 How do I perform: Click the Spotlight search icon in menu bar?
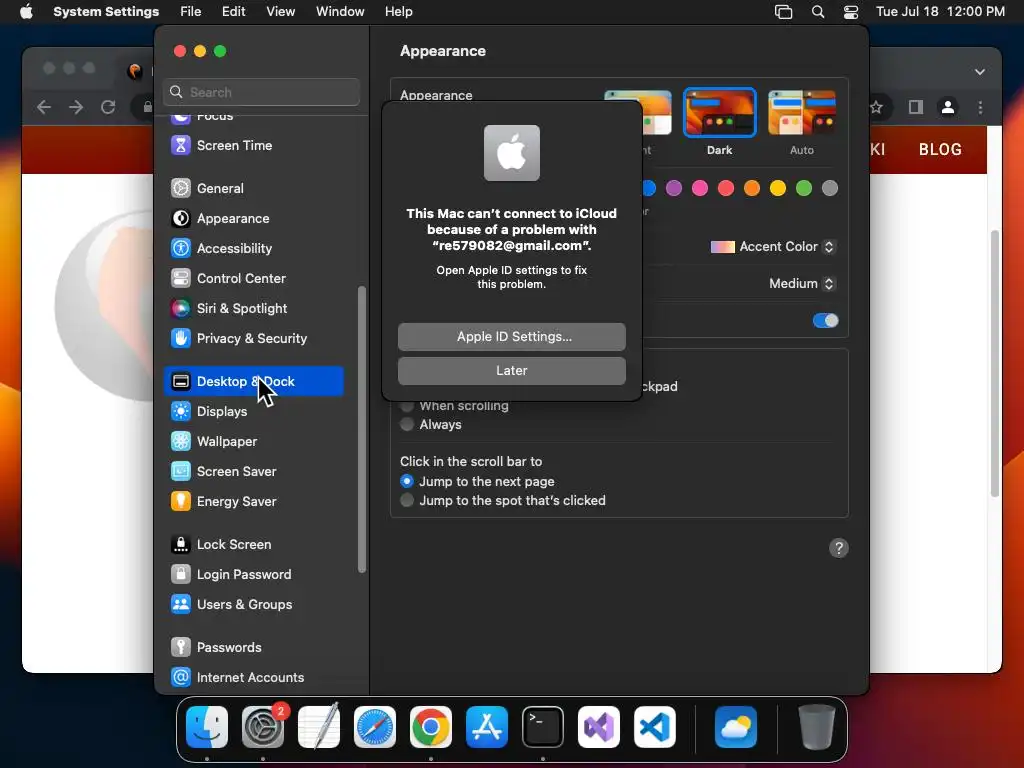[x=818, y=12]
